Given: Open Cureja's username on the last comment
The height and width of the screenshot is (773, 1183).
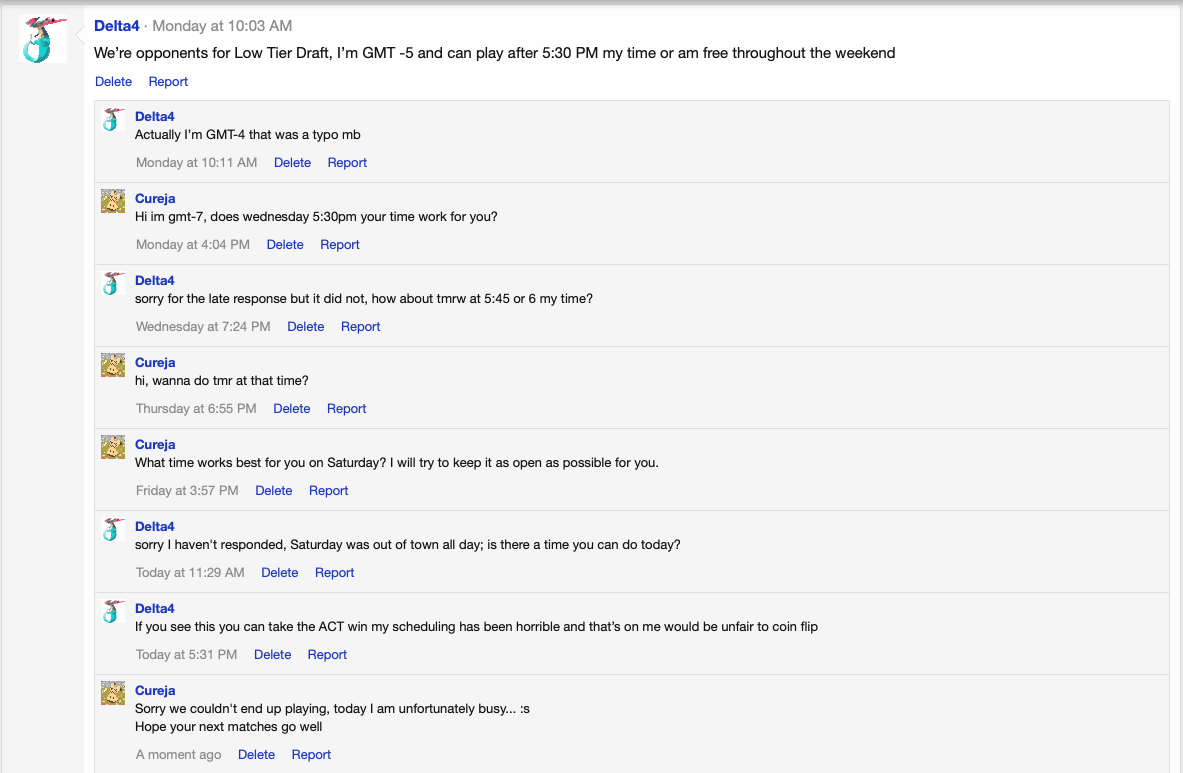Looking at the screenshot, I should pyautogui.click(x=155, y=691).
